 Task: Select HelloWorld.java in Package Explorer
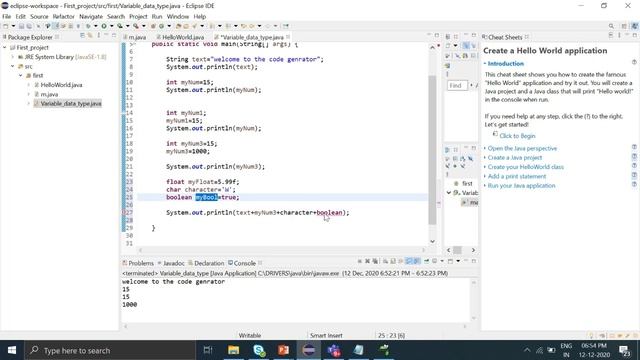tap(61, 85)
